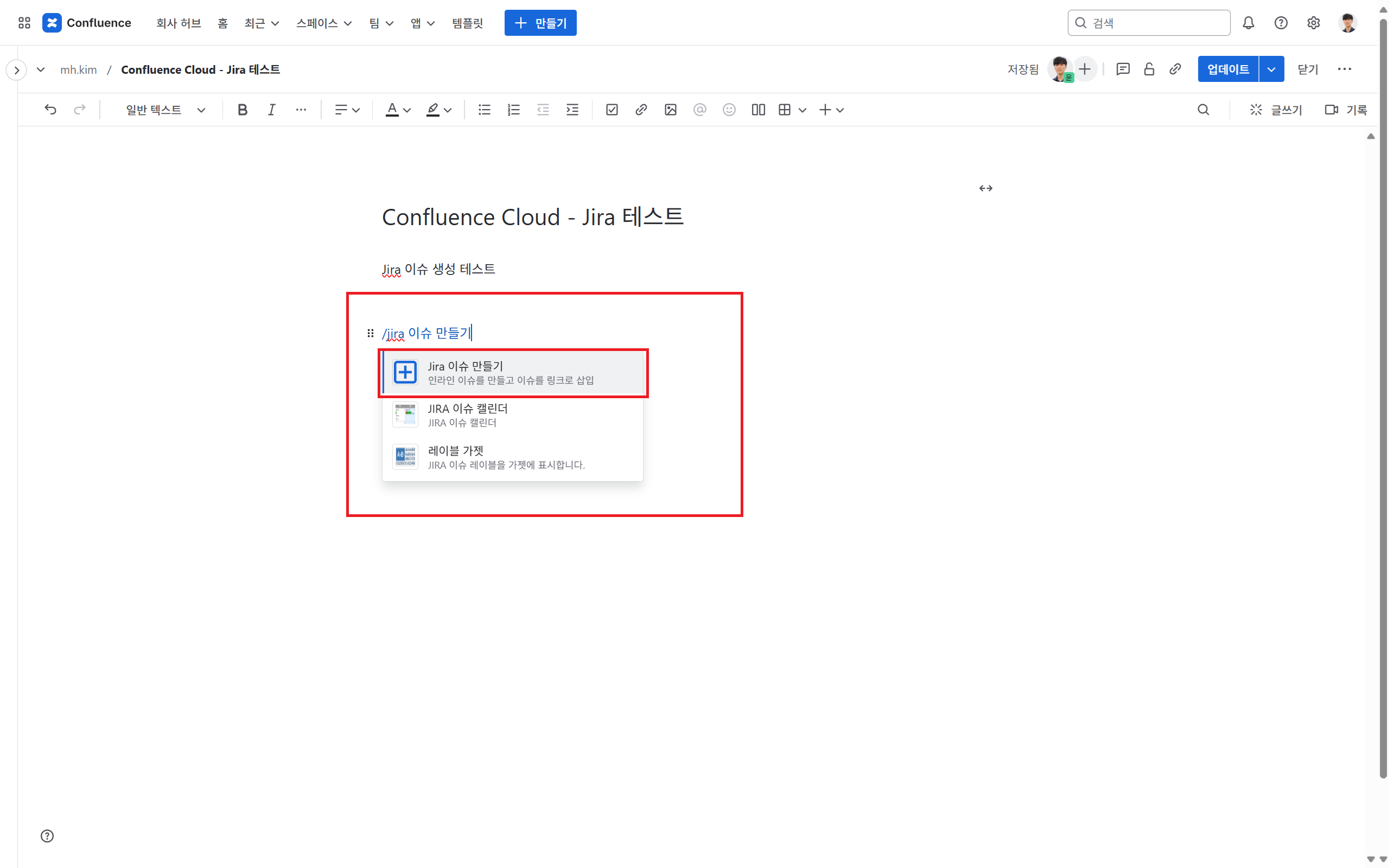Open the editor help icon at bottom left

[47, 836]
